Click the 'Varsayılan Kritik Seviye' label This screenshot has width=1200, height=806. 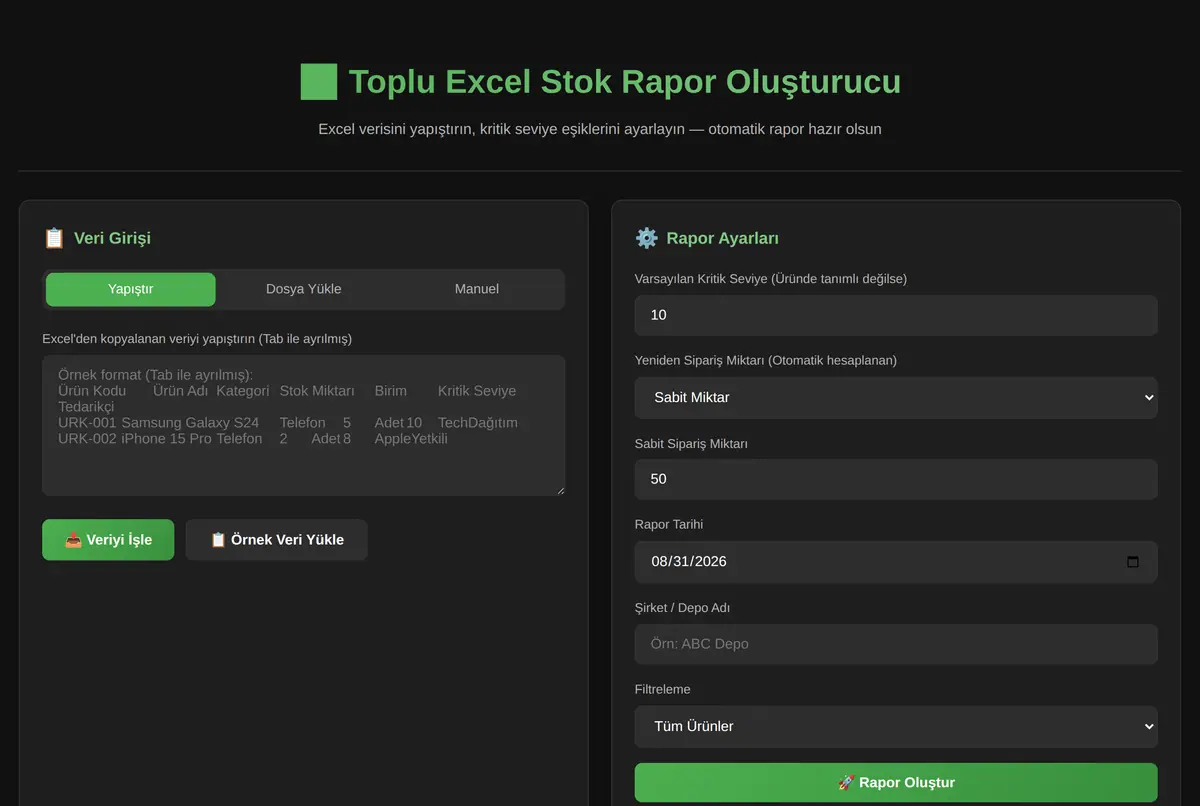pyautogui.click(x=771, y=279)
